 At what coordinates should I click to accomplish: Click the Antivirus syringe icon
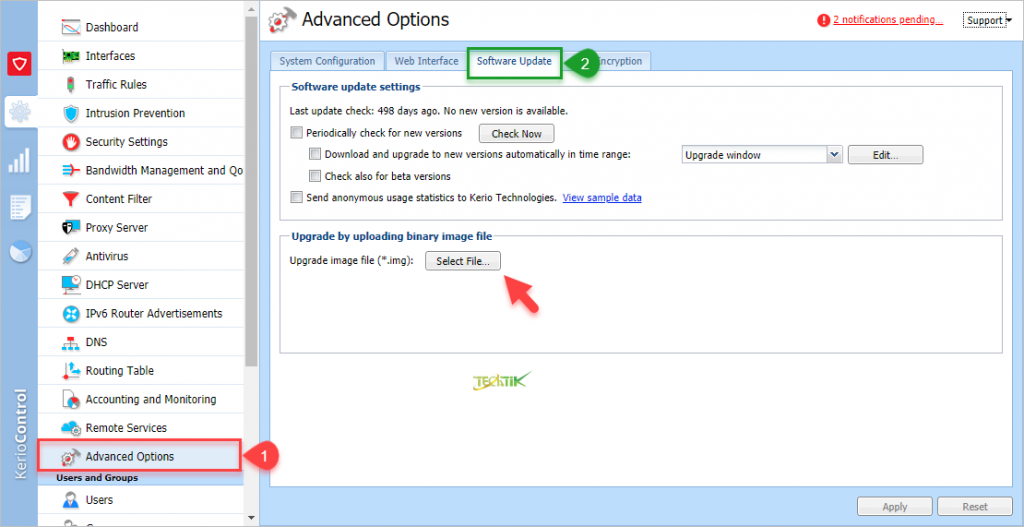(70, 256)
